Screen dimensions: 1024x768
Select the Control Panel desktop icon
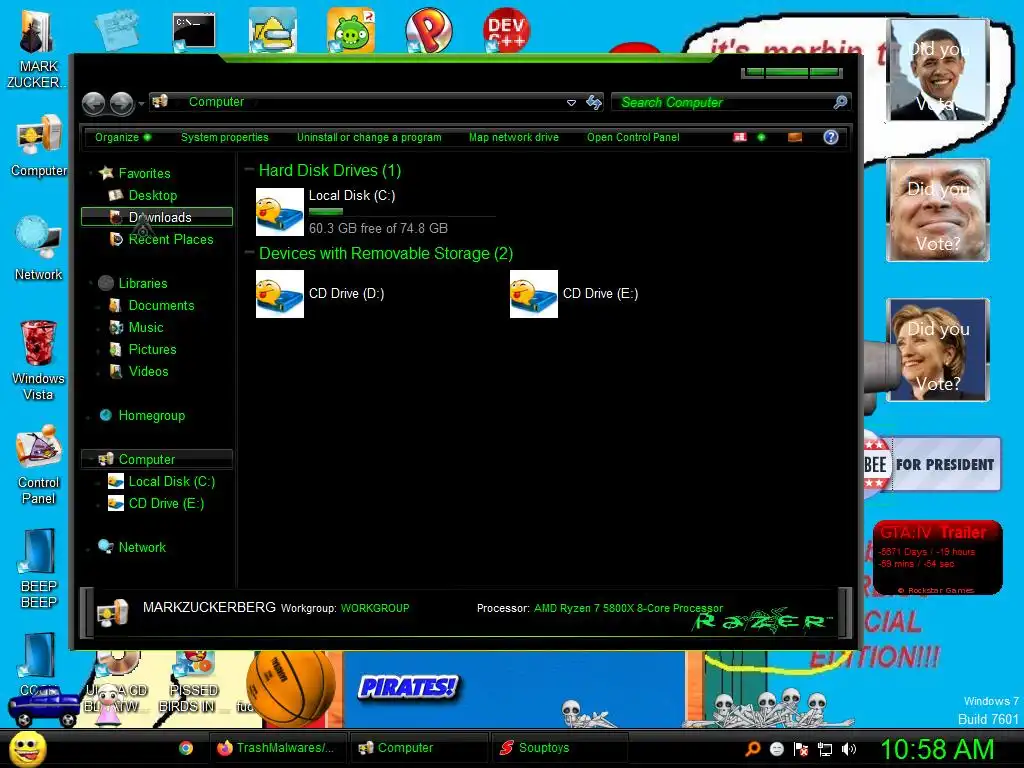click(39, 465)
